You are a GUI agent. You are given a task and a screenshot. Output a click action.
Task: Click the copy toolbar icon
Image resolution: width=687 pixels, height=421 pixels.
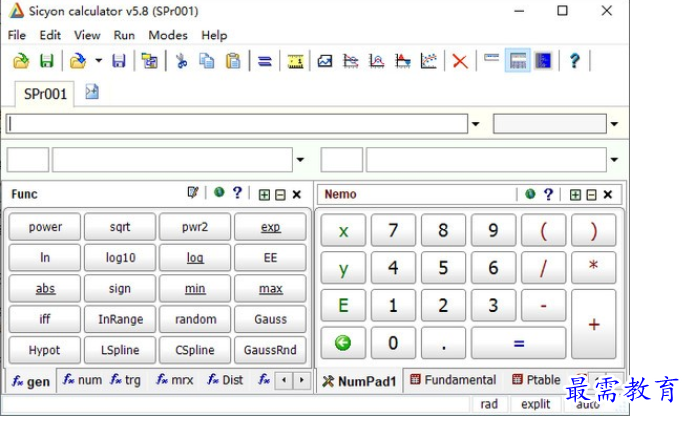click(207, 61)
